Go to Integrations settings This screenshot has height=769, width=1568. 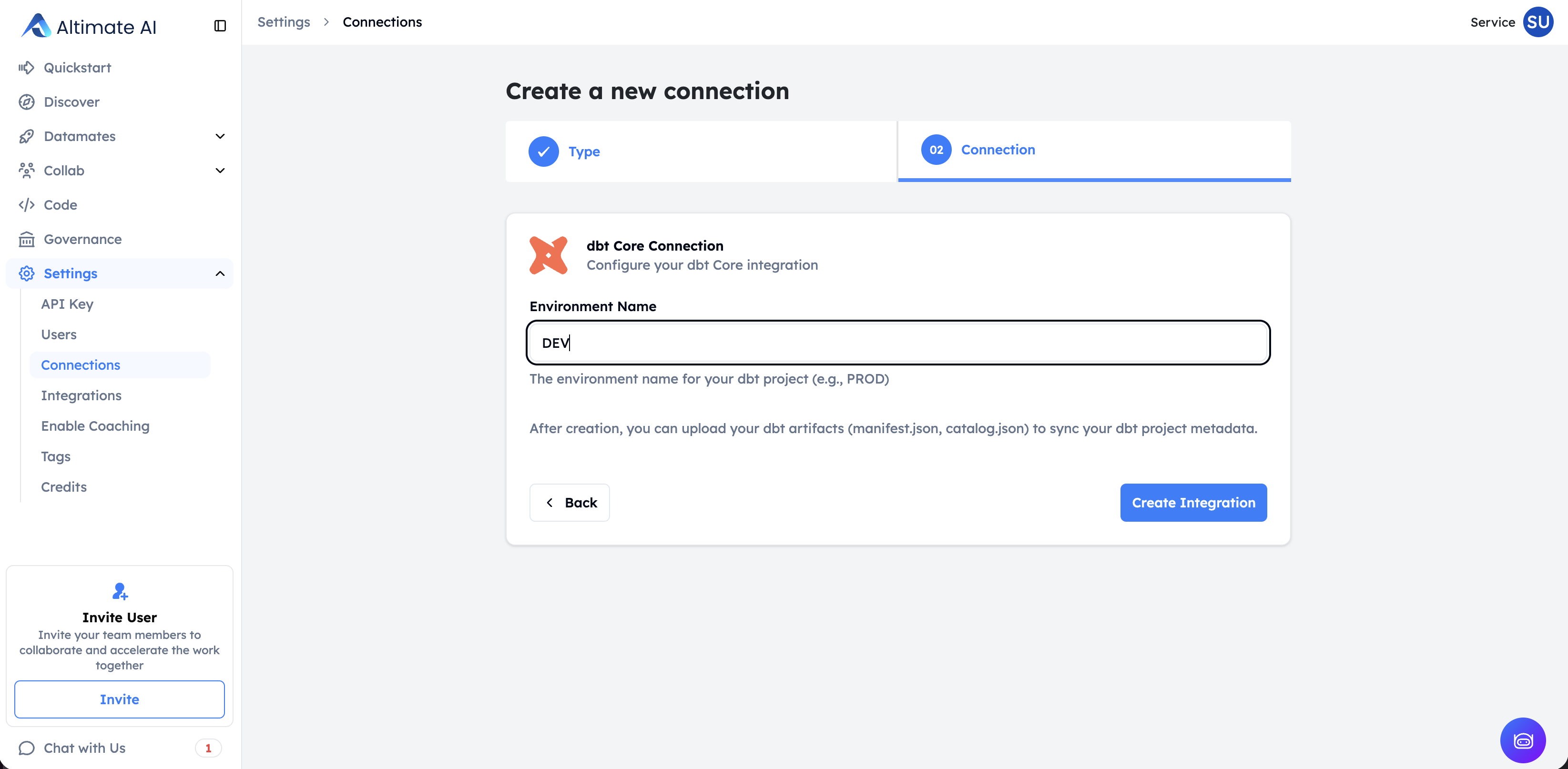[x=81, y=395]
